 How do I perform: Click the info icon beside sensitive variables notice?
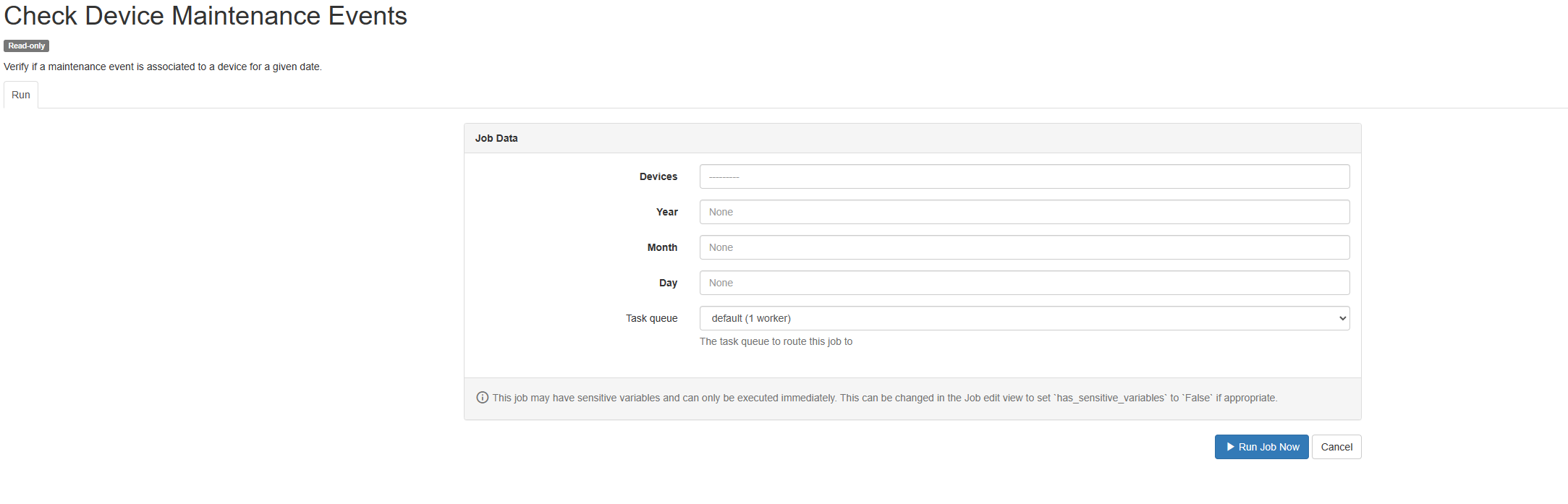pyautogui.click(x=483, y=398)
